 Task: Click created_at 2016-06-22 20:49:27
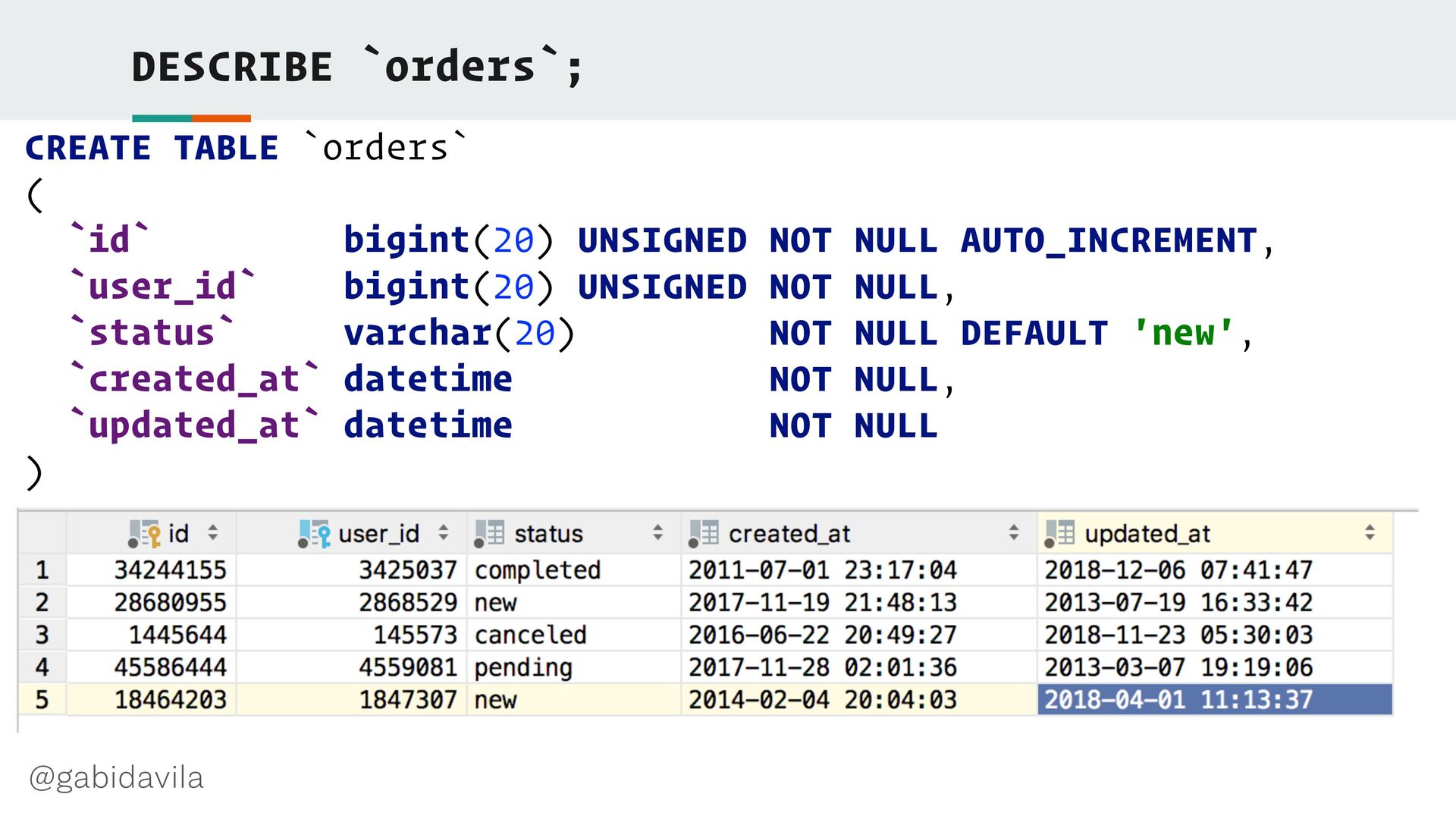859,635
